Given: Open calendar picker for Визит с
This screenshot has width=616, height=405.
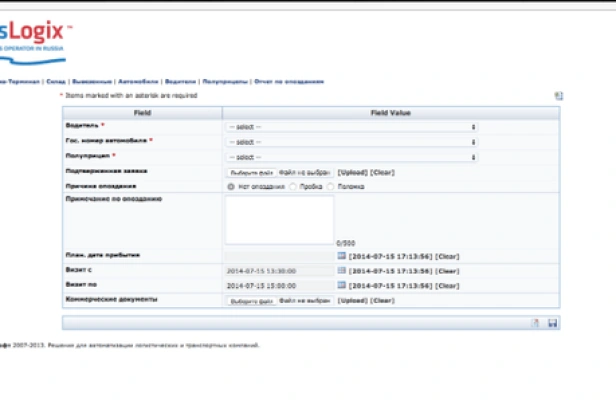Looking at the screenshot, I should tap(341, 270).
